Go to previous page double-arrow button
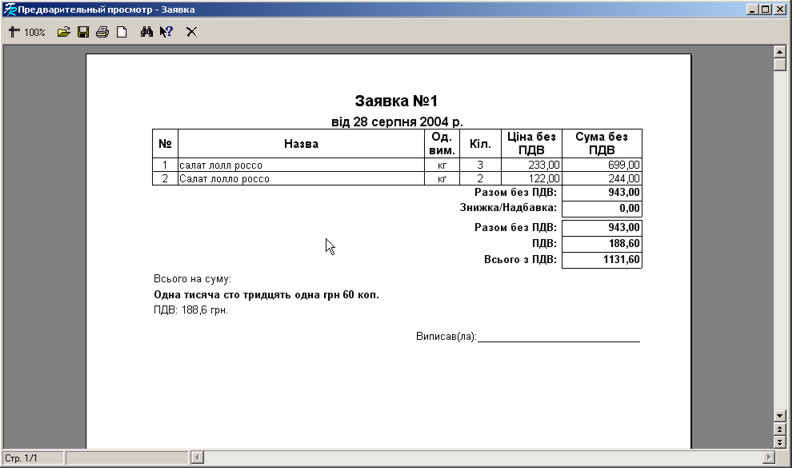Screen dimensions: 792x468 point(780,428)
